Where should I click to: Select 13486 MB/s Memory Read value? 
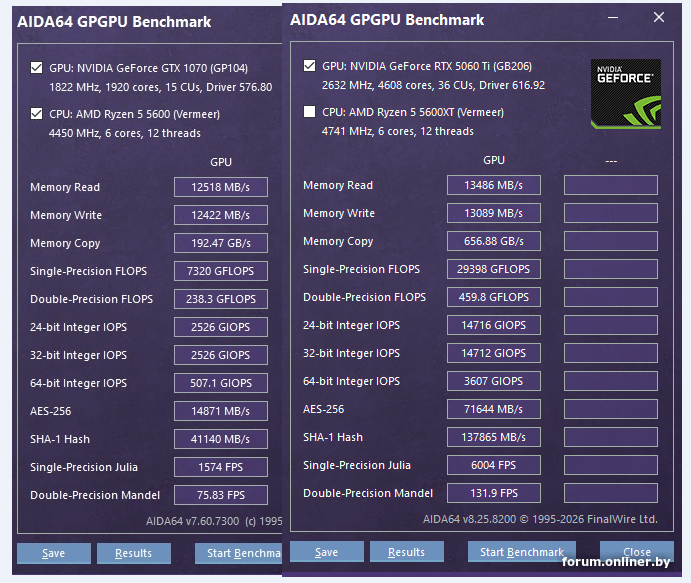494,185
